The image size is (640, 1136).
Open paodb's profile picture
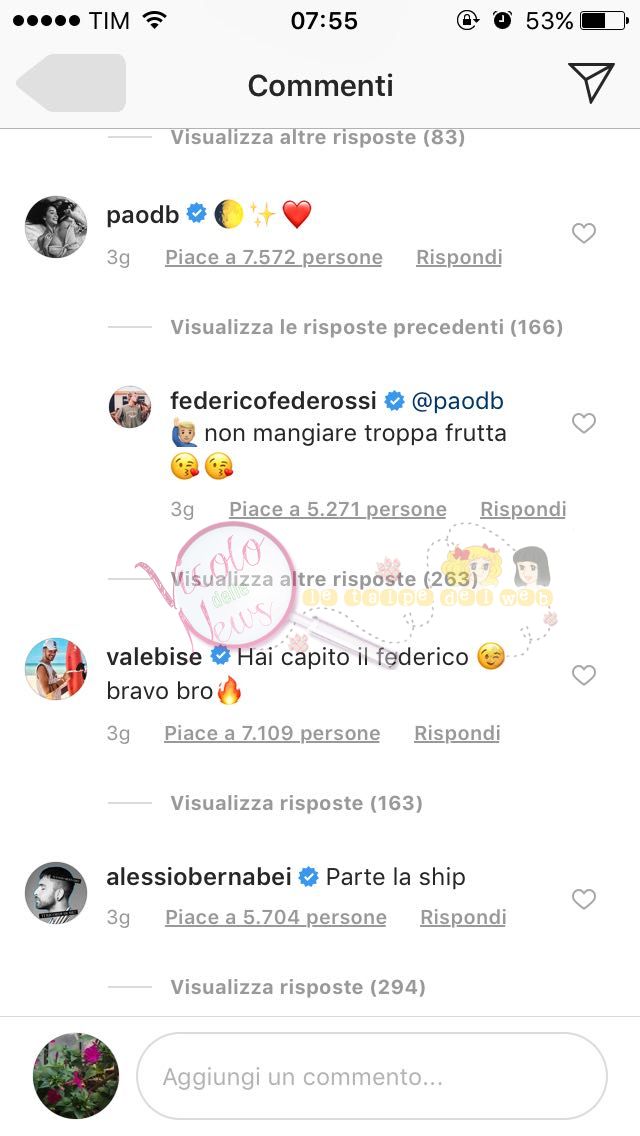coord(56,227)
